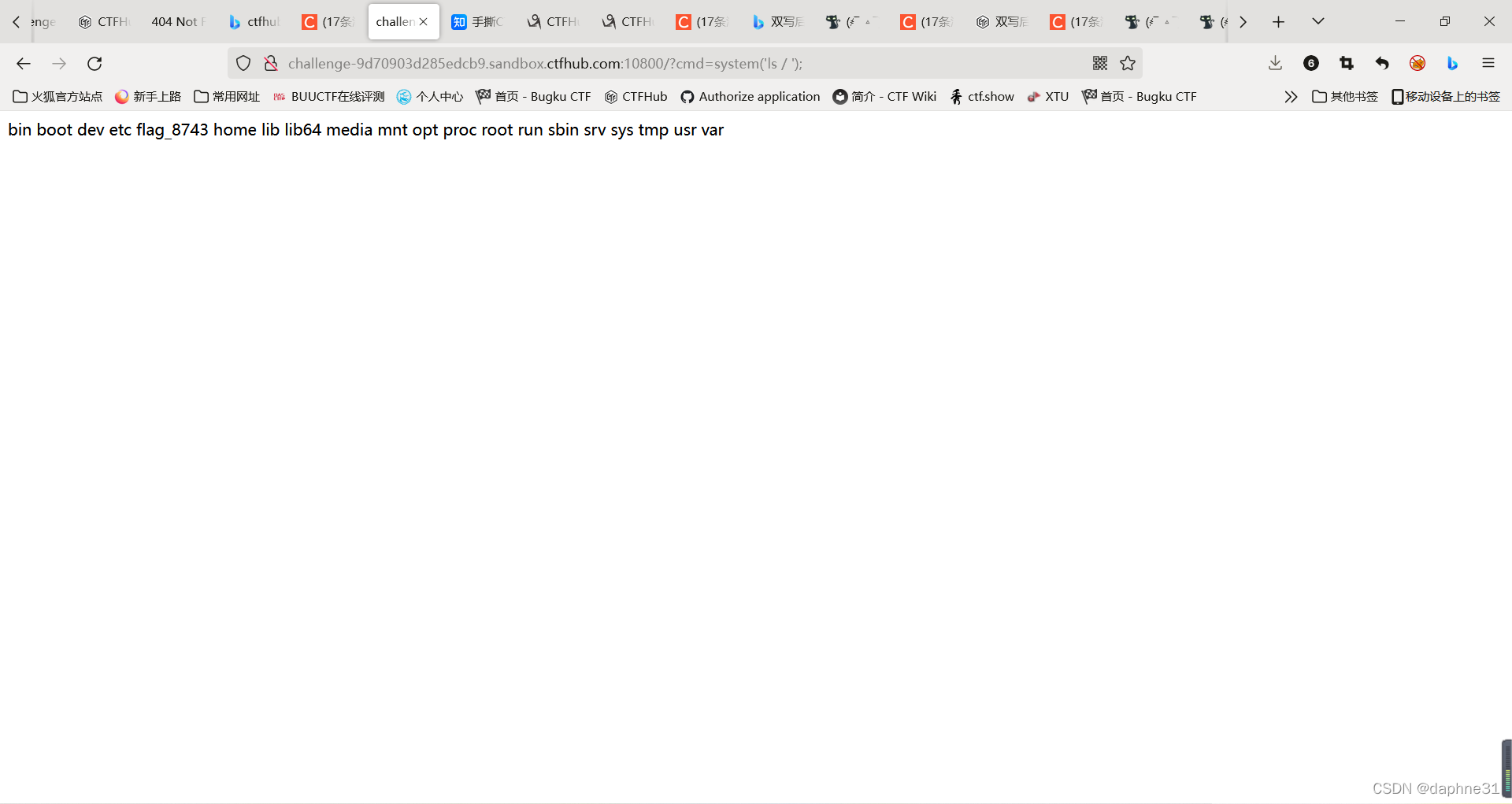
Task: Open BUUCTF在线评测 bookmark
Action: coord(329,97)
